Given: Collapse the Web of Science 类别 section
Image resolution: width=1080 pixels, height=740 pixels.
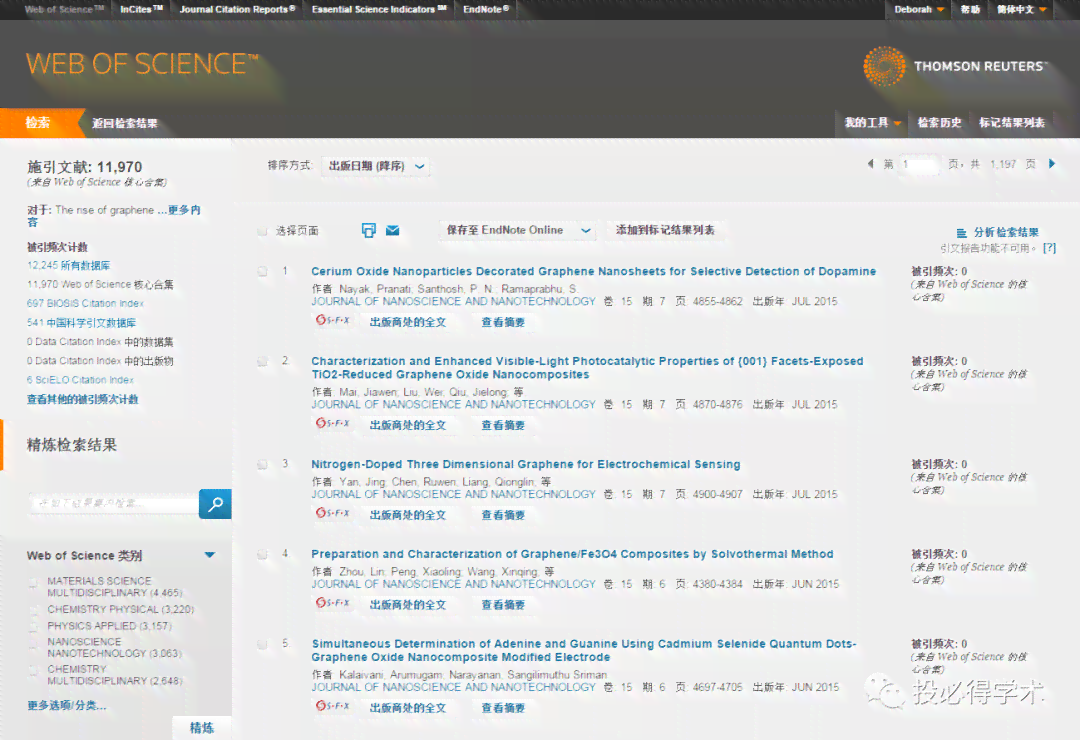Looking at the screenshot, I should tap(210, 555).
